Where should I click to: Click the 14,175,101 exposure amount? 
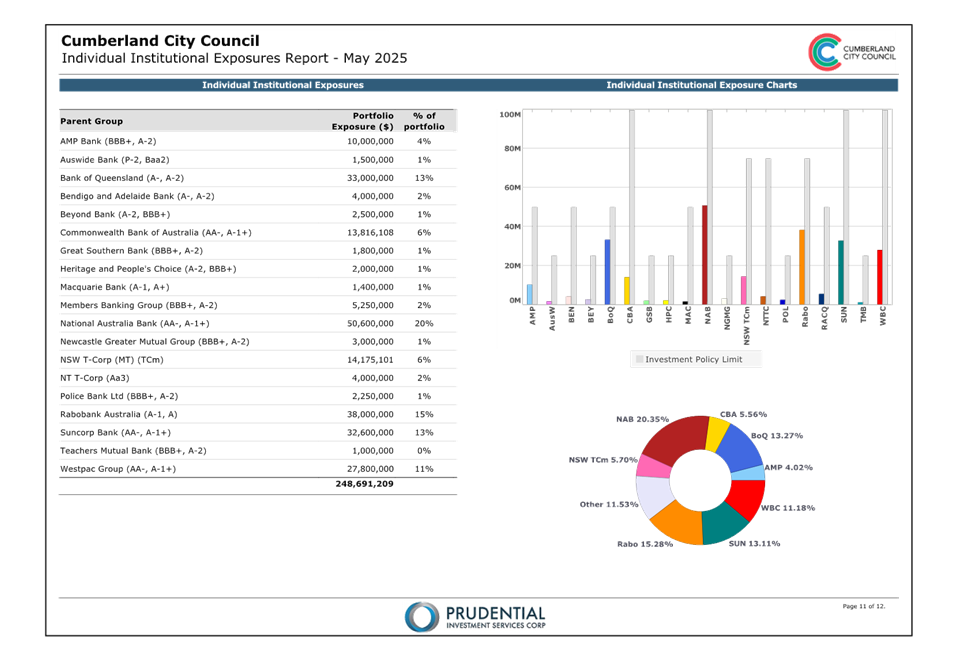click(x=370, y=360)
